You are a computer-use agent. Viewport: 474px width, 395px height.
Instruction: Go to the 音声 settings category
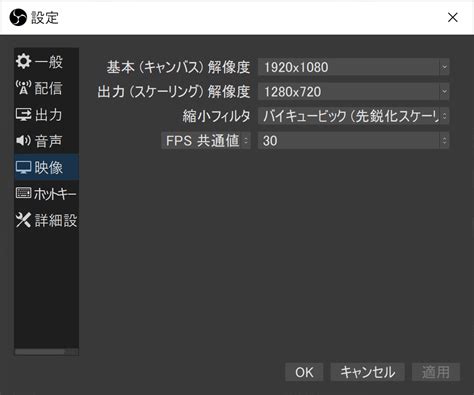[46, 141]
